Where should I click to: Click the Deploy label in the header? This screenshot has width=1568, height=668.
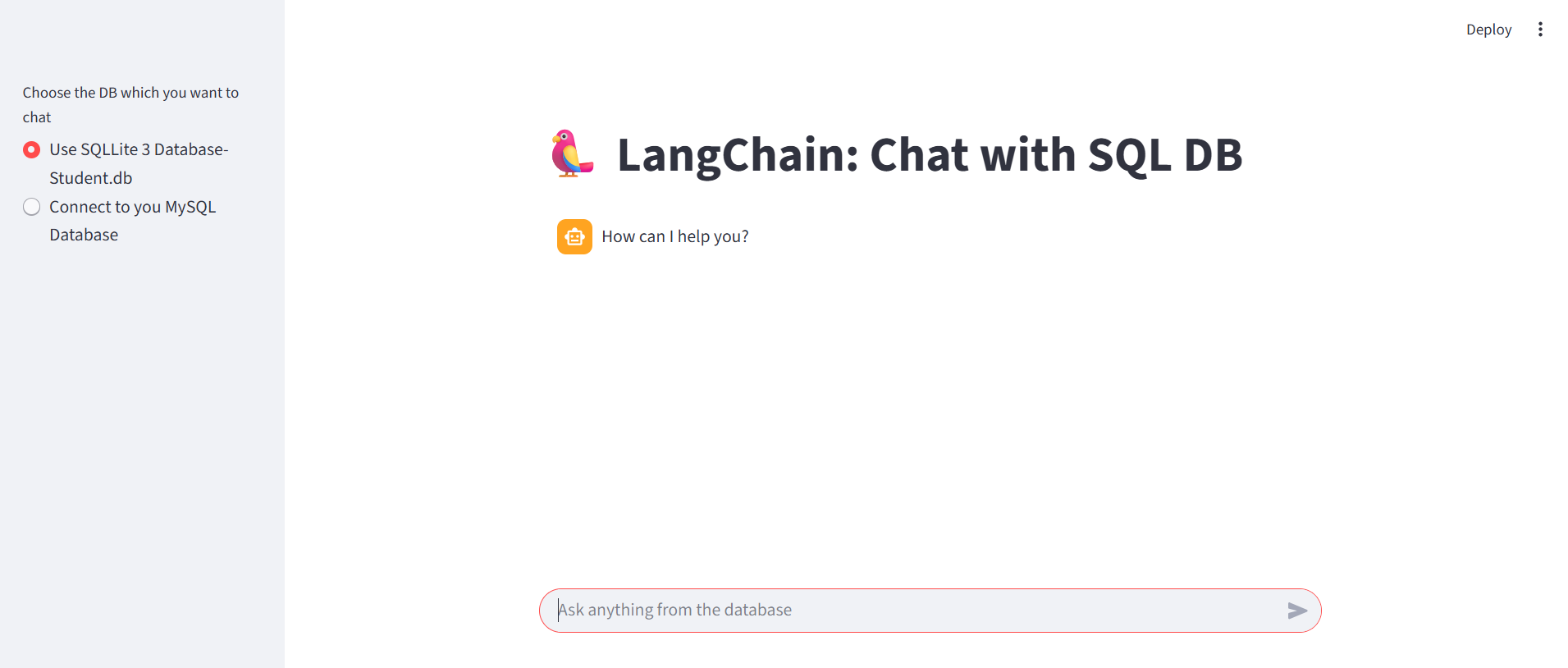pyautogui.click(x=1488, y=29)
